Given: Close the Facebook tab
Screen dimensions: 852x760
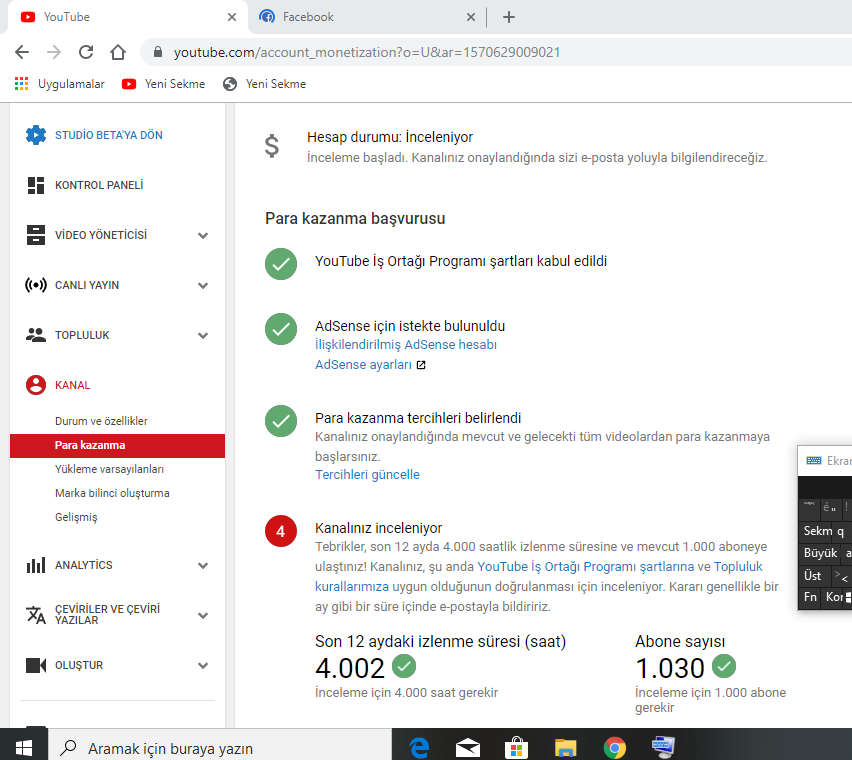Looking at the screenshot, I should 471,17.
